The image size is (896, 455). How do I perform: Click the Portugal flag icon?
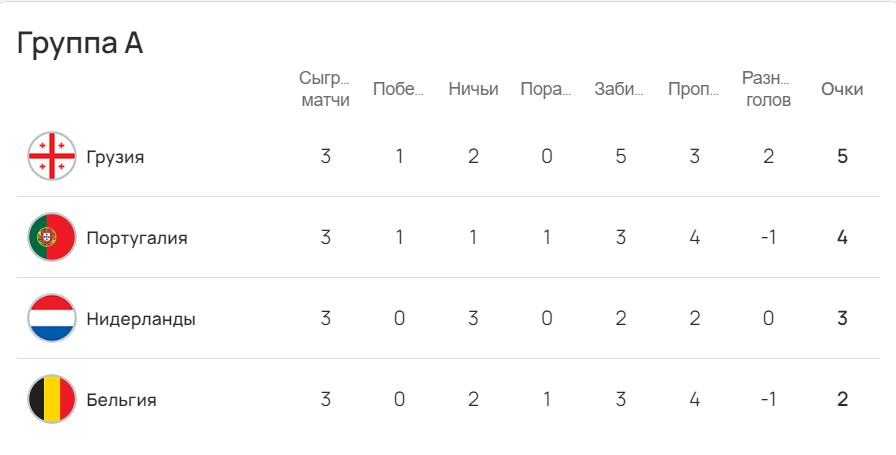(52, 237)
